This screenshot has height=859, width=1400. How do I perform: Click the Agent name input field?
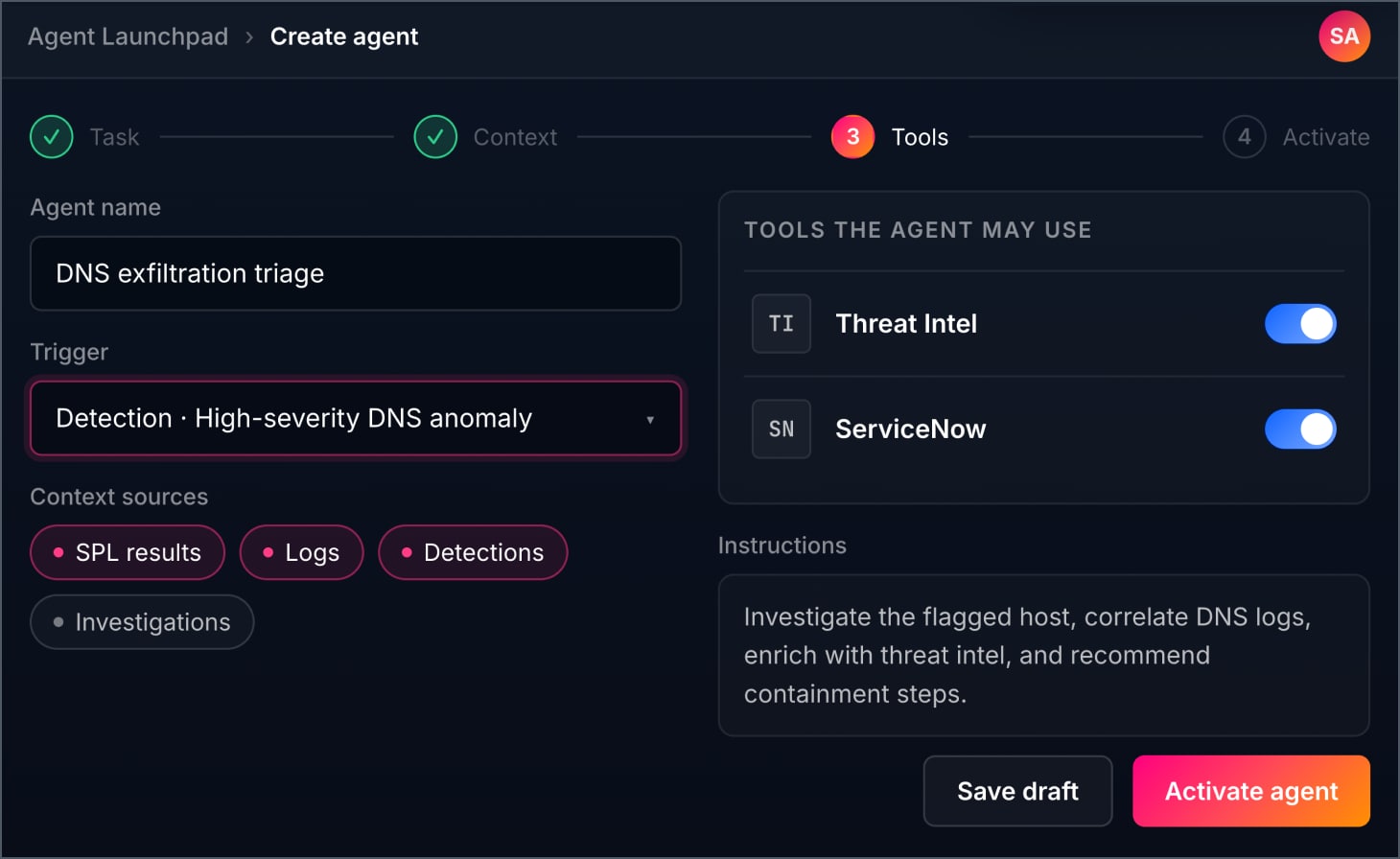(x=356, y=273)
